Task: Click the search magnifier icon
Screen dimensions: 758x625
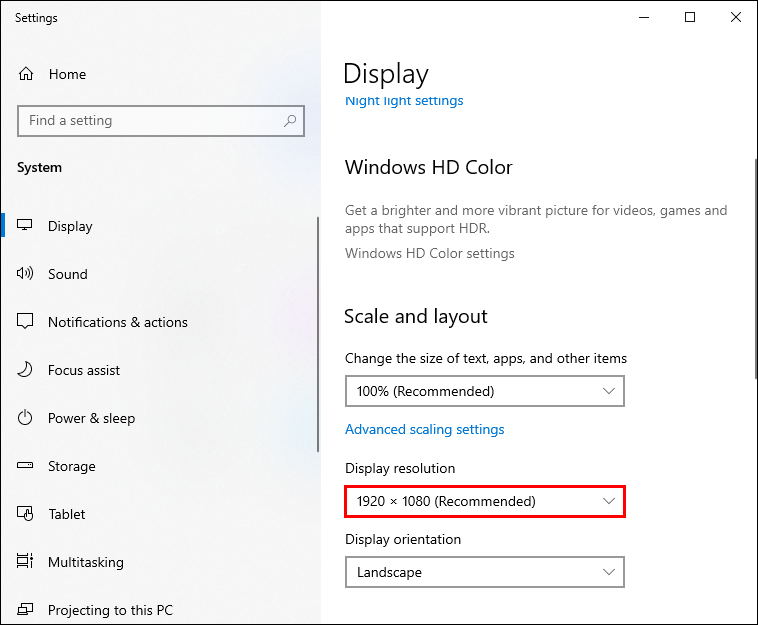Action: tap(290, 121)
